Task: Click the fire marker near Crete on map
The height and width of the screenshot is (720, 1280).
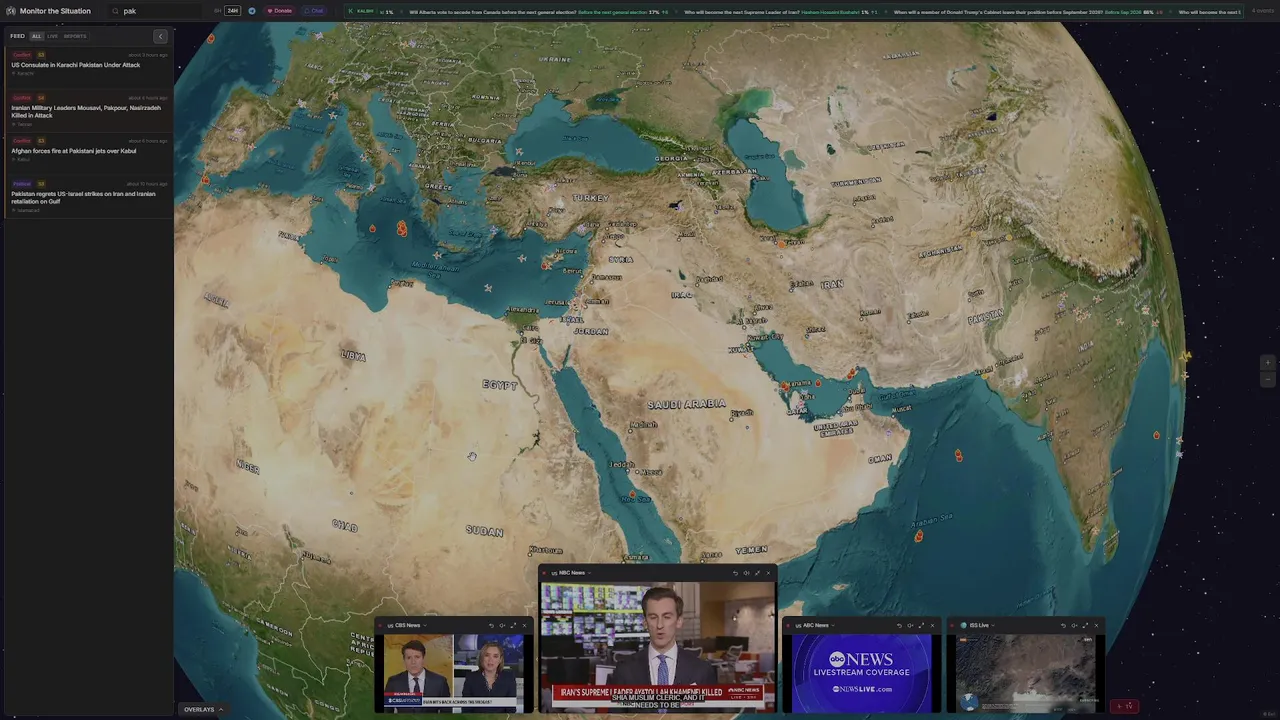Action: coord(401,229)
